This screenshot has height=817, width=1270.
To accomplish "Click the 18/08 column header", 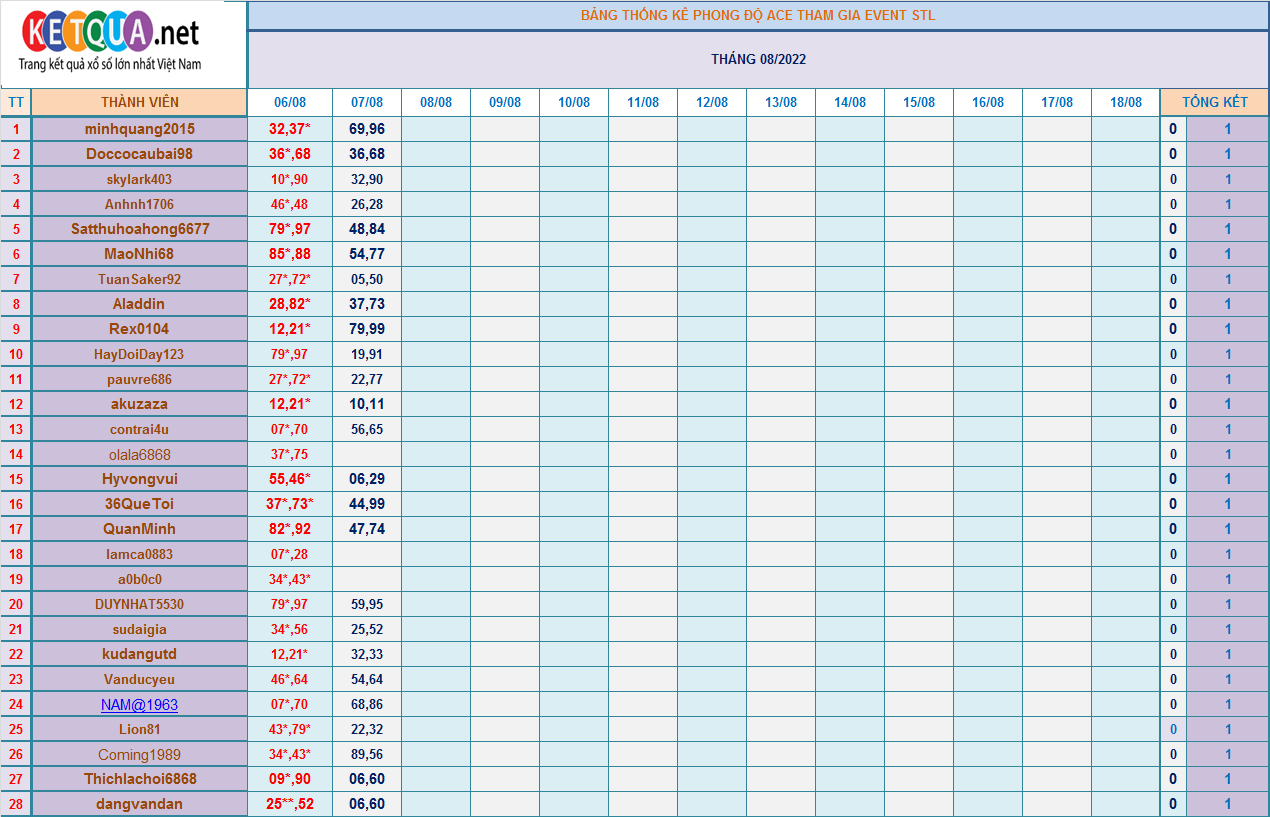I will 1126,102.
